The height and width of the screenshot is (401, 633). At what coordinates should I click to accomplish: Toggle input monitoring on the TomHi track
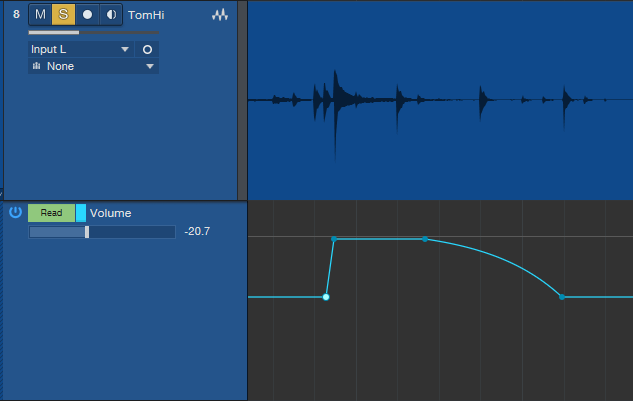110,15
